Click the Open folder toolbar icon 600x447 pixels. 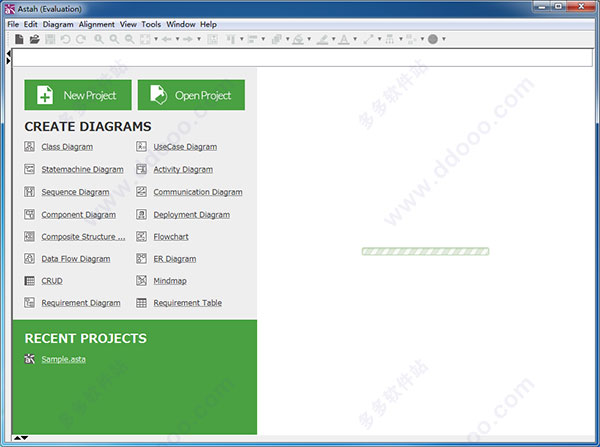click(35, 39)
